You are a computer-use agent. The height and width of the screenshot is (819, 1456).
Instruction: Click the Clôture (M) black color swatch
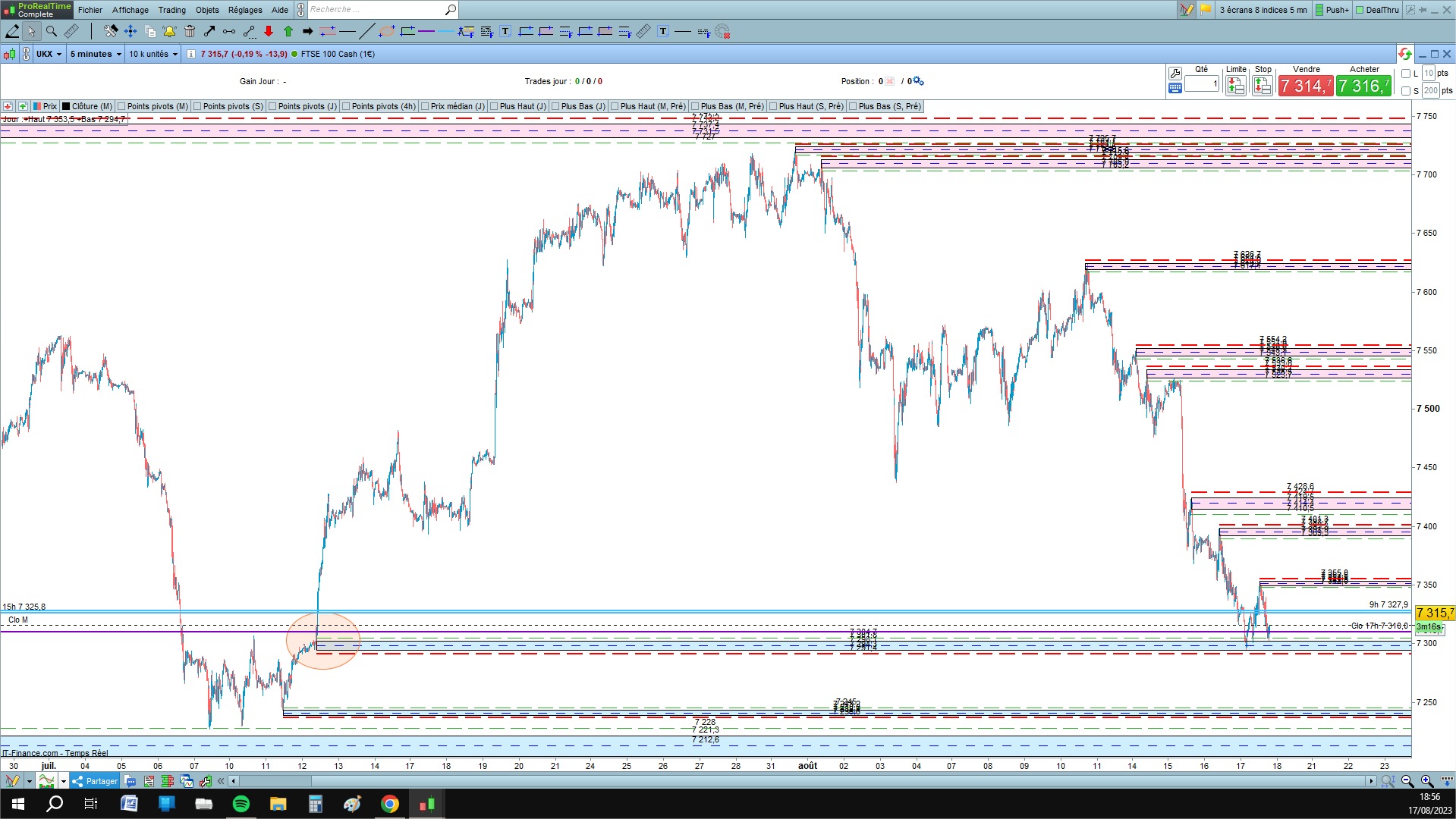tap(66, 107)
